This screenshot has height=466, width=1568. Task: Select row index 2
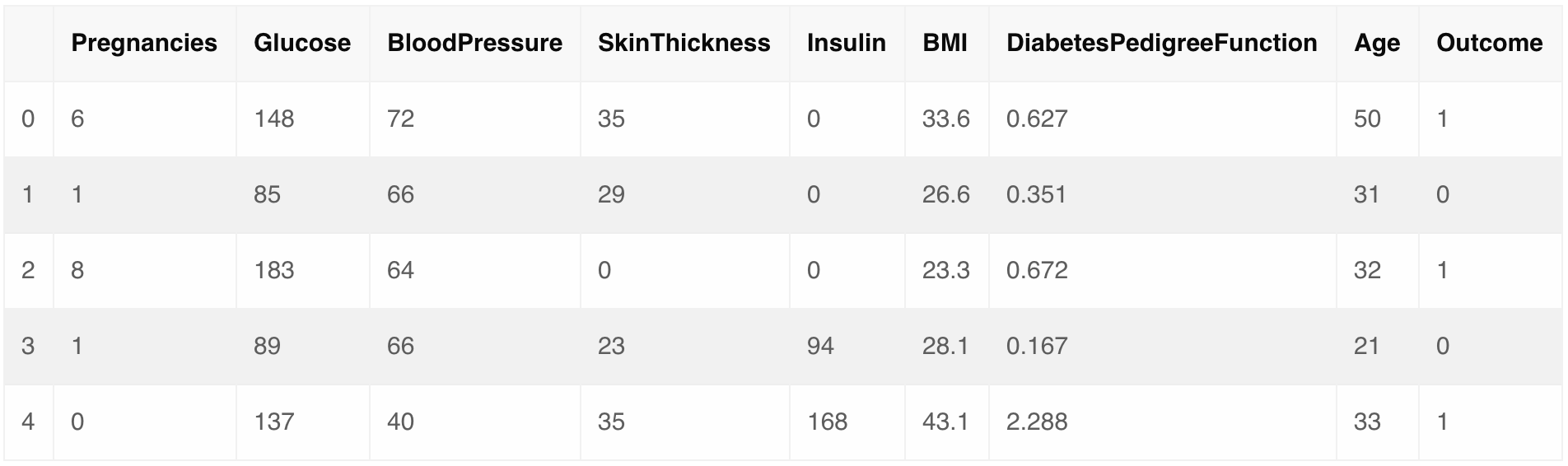28,271
